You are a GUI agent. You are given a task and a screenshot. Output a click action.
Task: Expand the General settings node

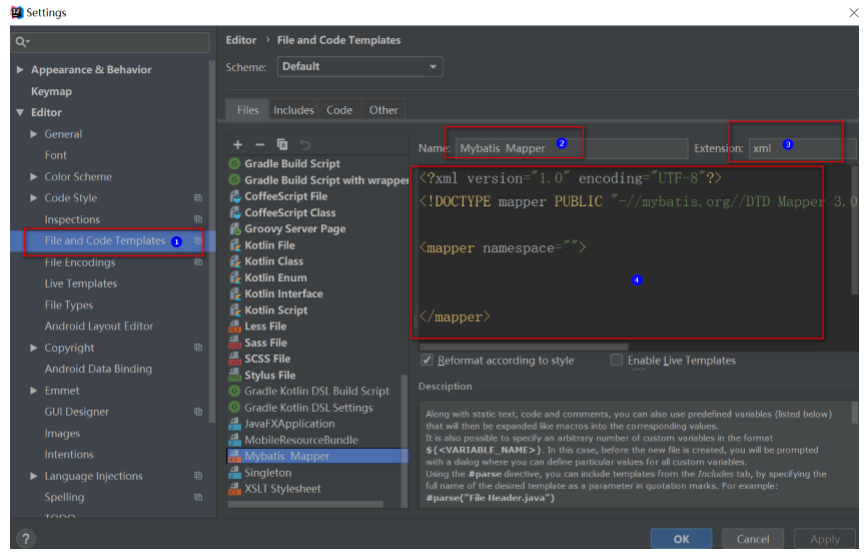click(x=34, y=134)
